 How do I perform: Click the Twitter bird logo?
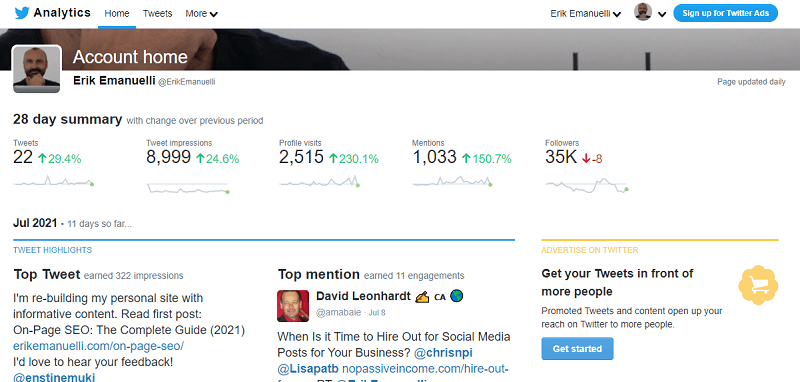[22, 13]
